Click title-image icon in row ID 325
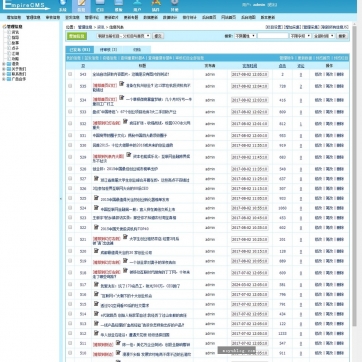The width and height of the screenshot is (362, 362). point(96,198)
